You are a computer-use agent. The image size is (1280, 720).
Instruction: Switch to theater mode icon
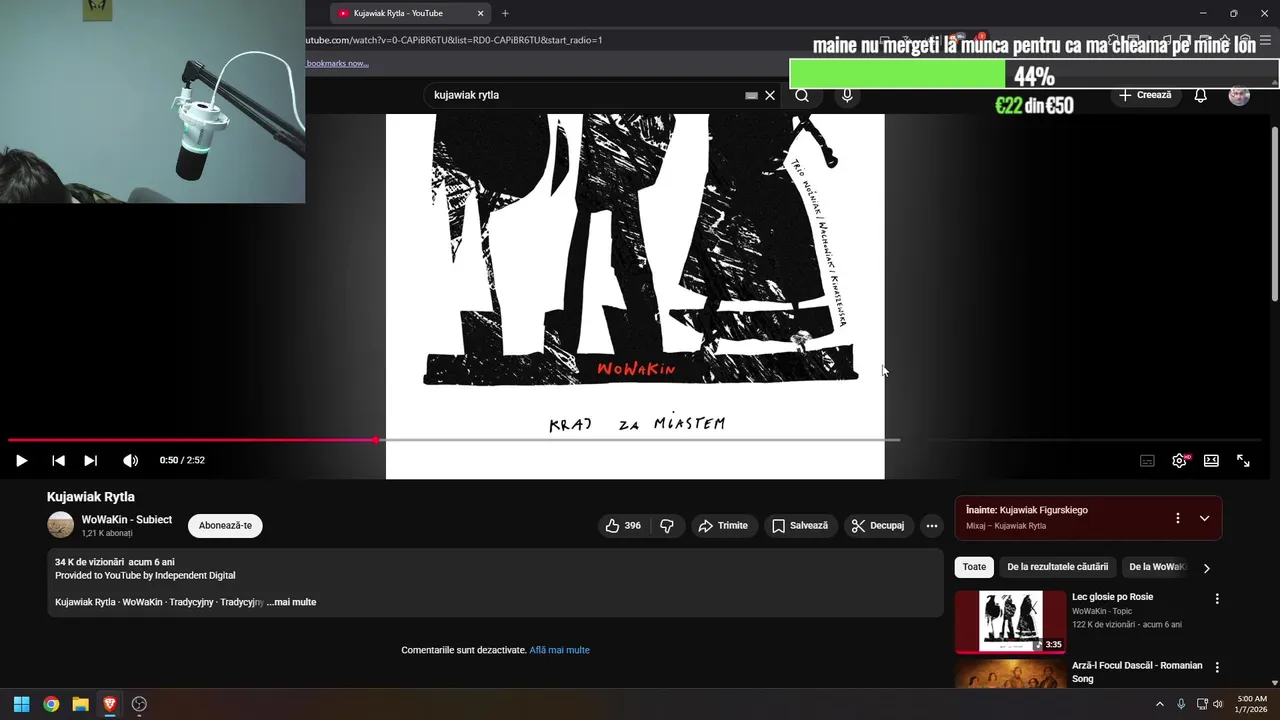click(1211, 460)
